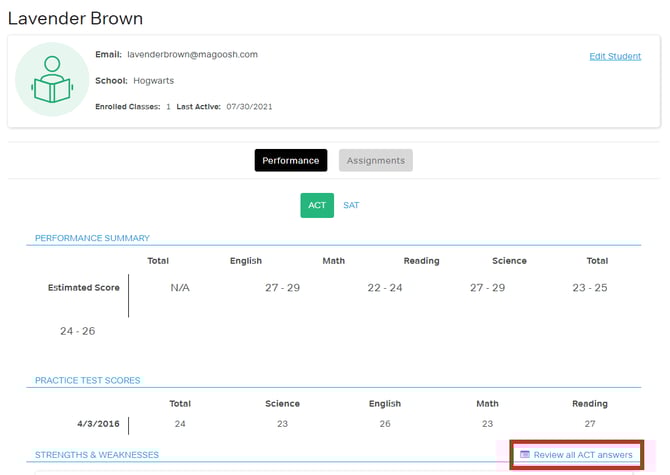Switch to the Assignments tab
This screenshot has width=670, height=475.
pos(375,160)
